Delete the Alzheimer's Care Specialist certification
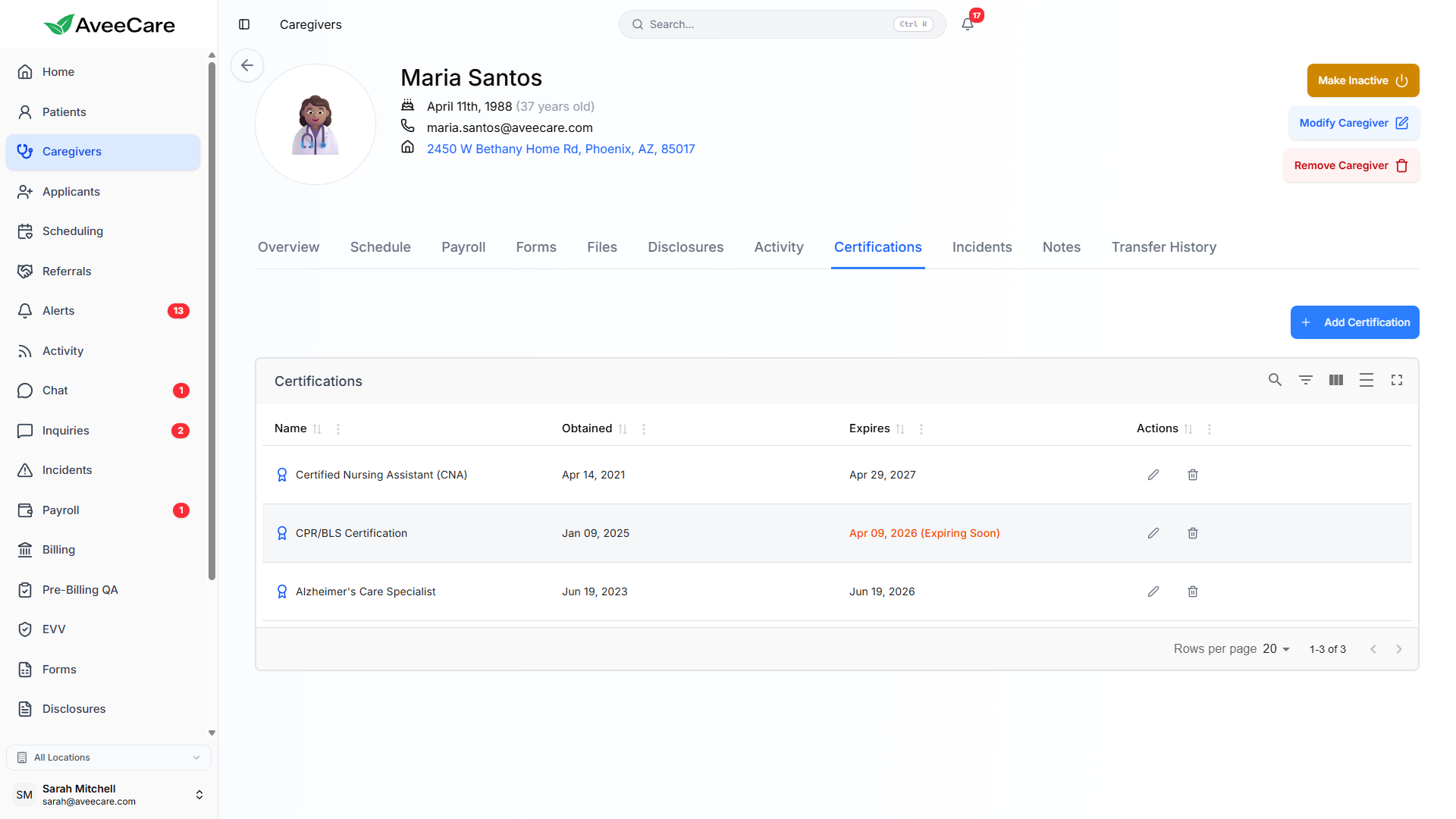This screenshot has height=819, width=1456. tap(1193, 591)
